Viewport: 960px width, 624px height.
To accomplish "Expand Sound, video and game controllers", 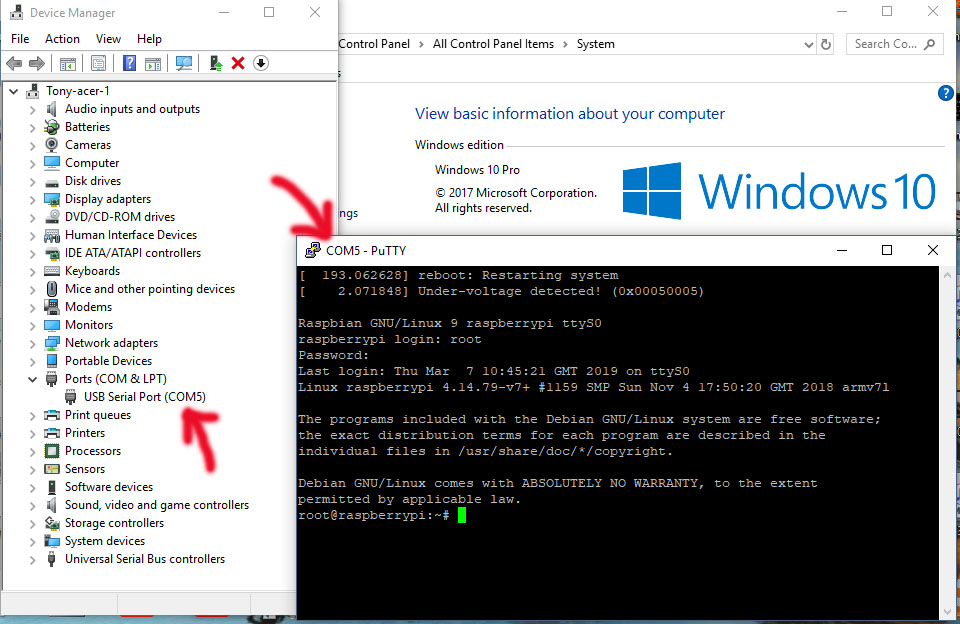I will tap(32, 506).
